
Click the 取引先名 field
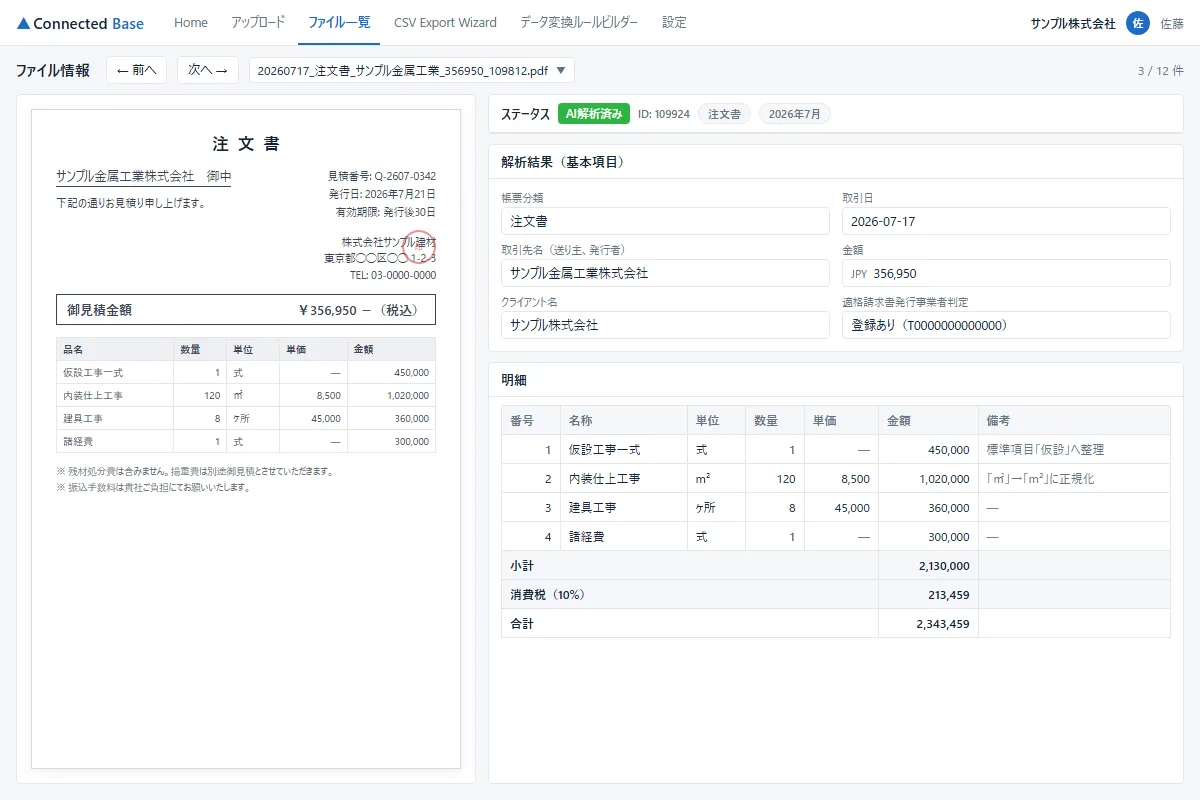point(665,273)
